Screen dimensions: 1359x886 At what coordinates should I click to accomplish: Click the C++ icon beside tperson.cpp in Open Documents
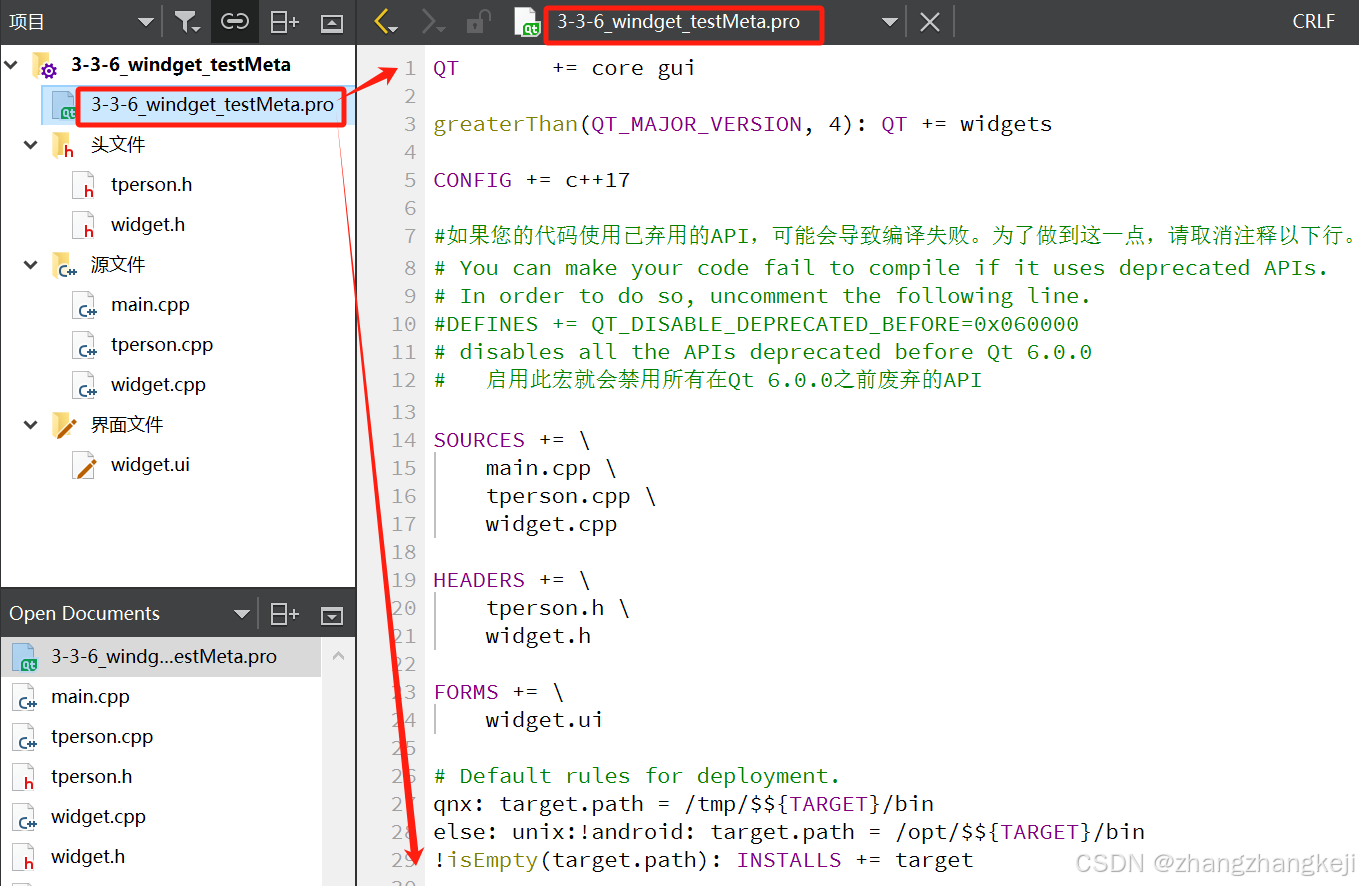click(26, 738)
